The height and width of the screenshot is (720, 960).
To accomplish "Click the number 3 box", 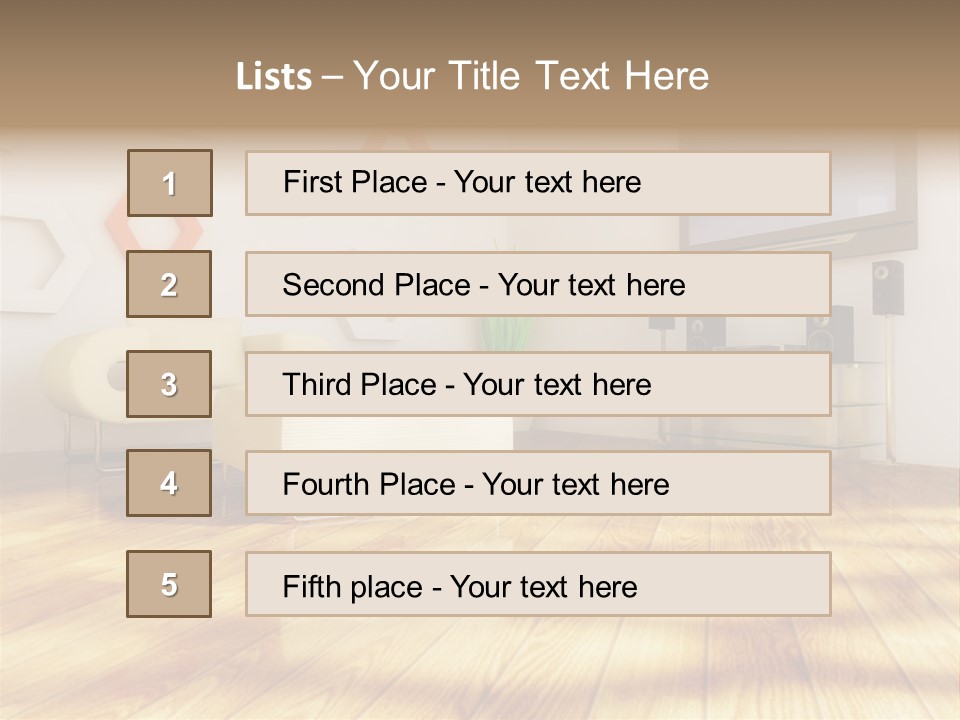I will [x=169, y=384].
